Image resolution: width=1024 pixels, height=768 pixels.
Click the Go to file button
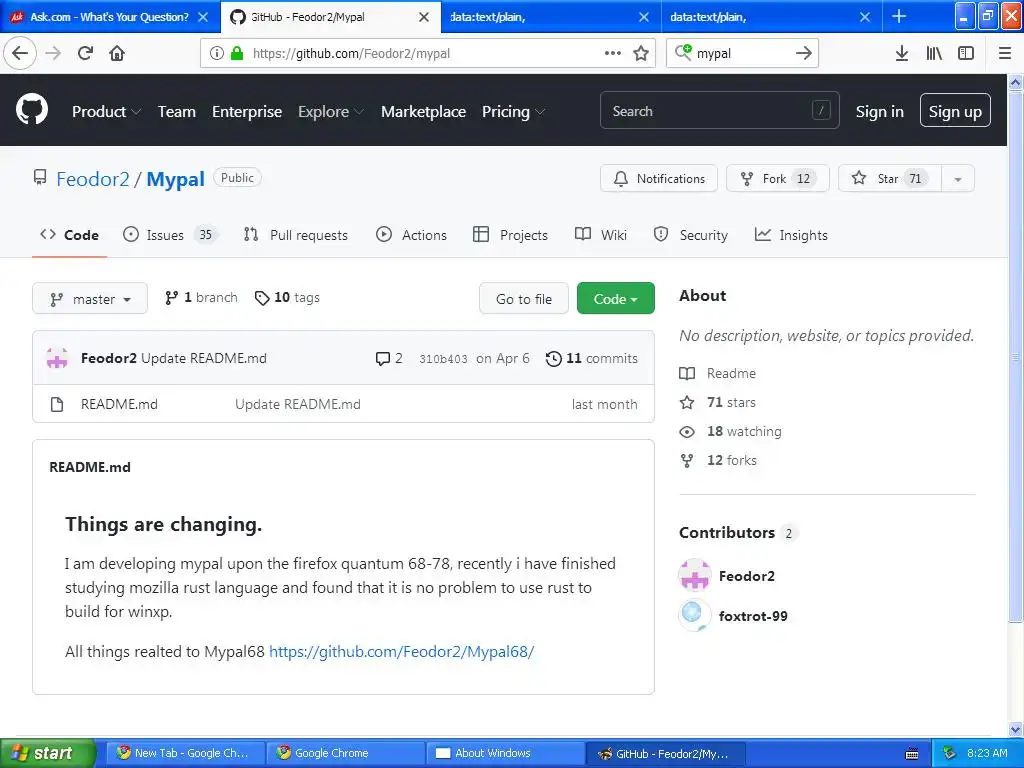point(524,298)
